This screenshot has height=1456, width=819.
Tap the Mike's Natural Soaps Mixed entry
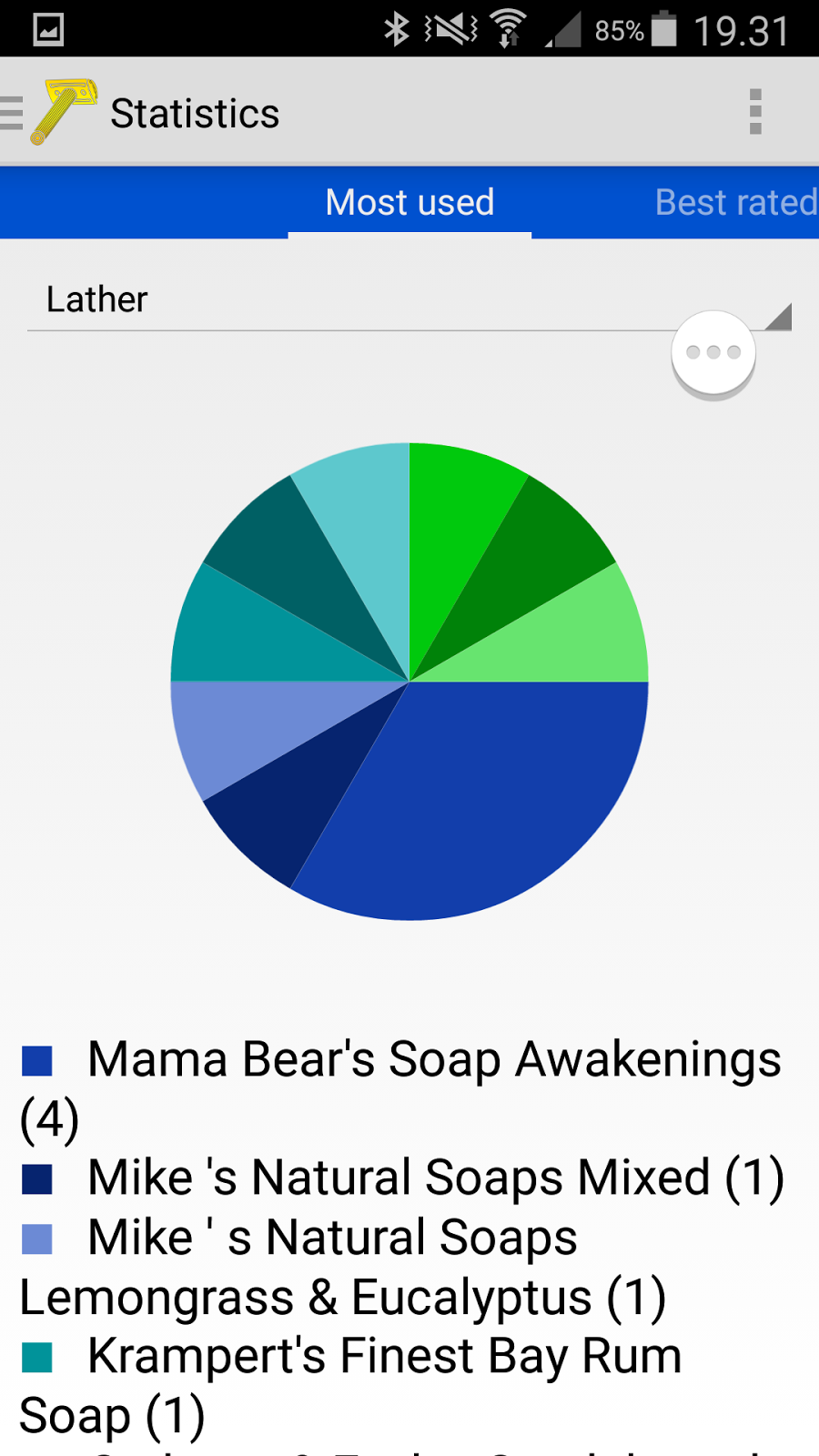(x=435, y=1178)
